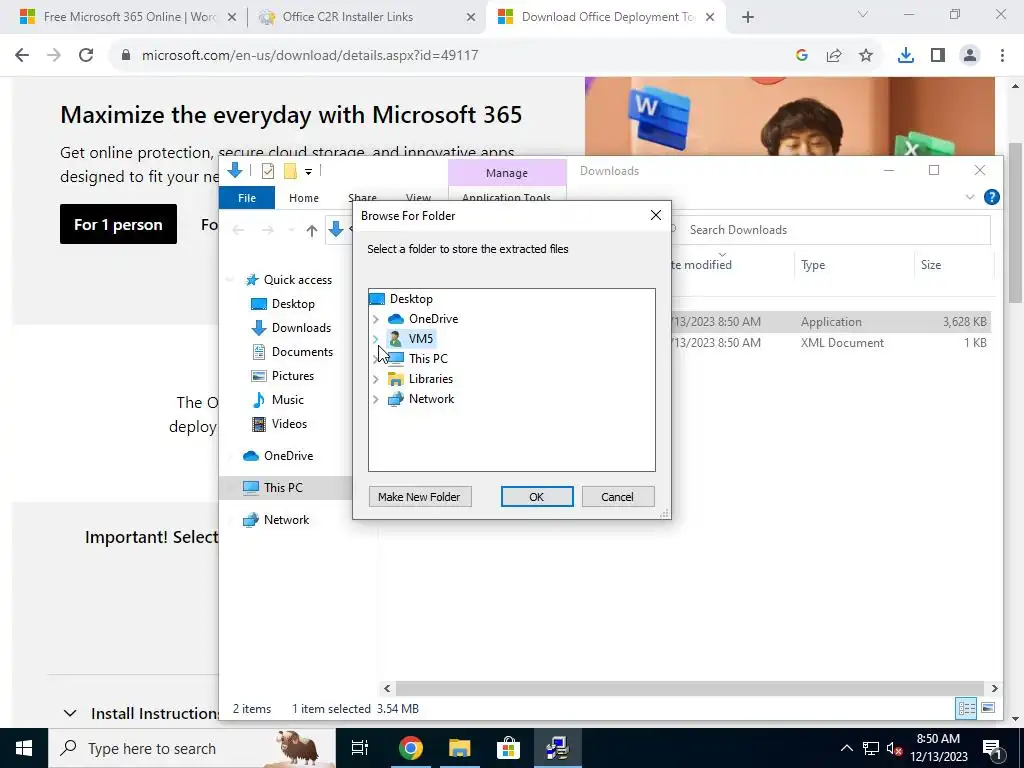Open Documents in Explorer sidebar
1024x768 pixels.
click(293, 352)
